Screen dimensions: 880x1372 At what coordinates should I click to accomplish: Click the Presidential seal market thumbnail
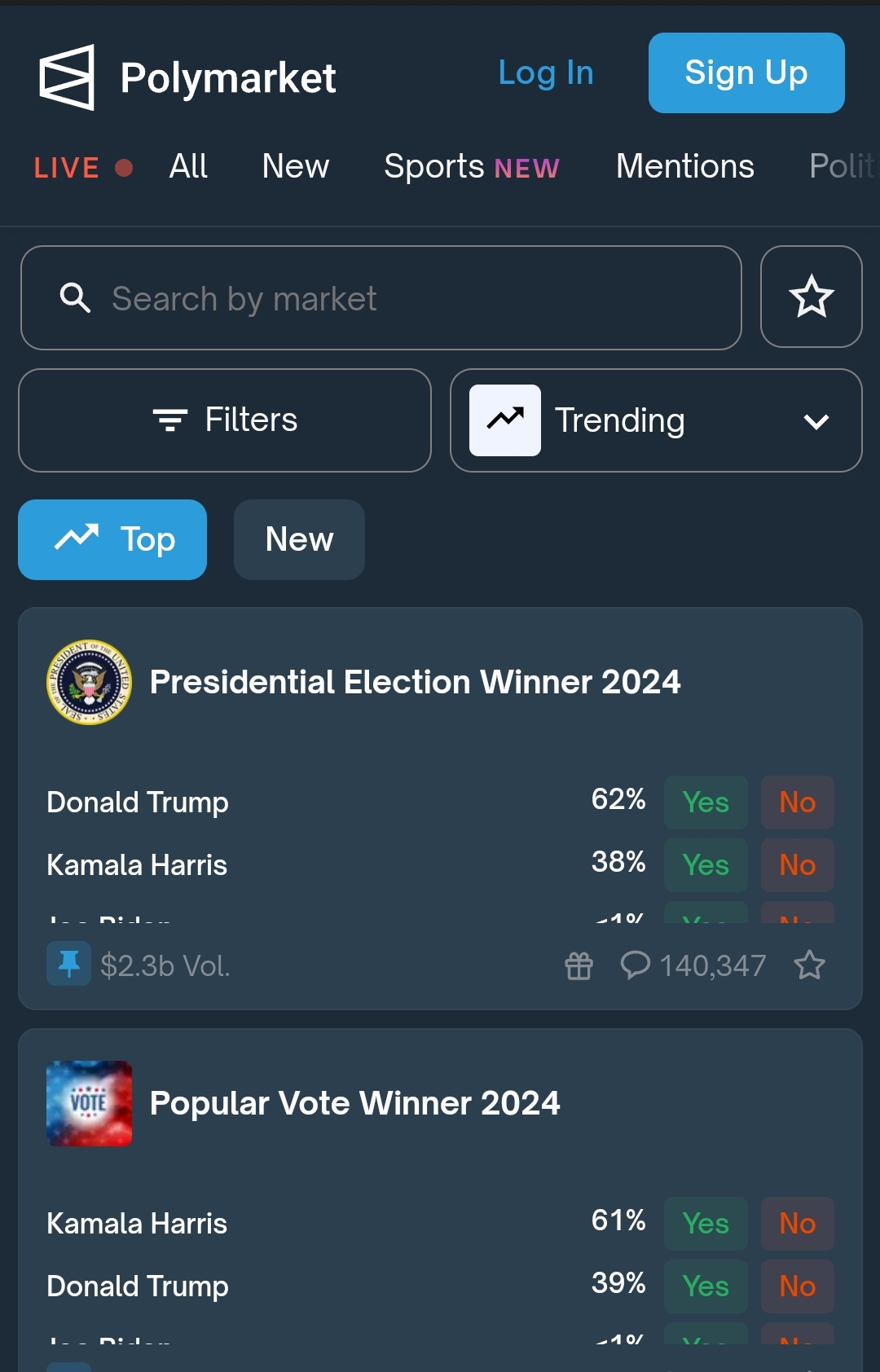coord(89,682)
